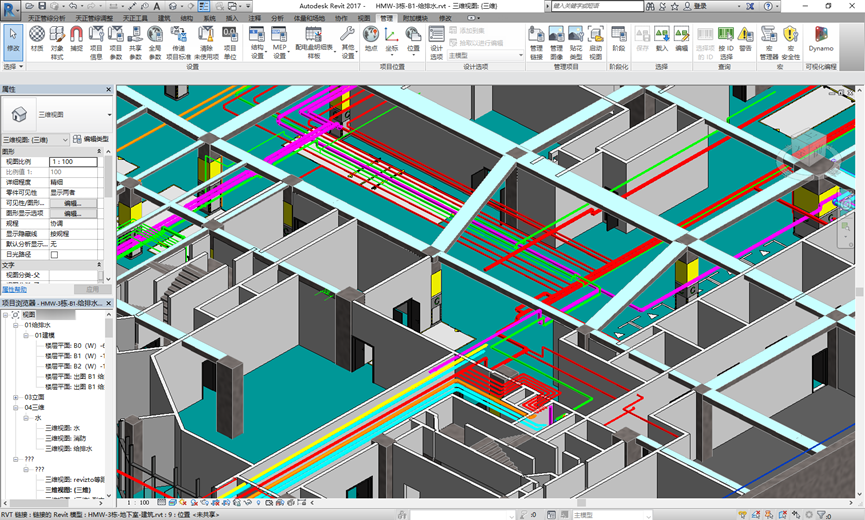This screenshot has height=520, width=865.
Task: Open the 材质 (Materials) tool
Action: [37, 40]
